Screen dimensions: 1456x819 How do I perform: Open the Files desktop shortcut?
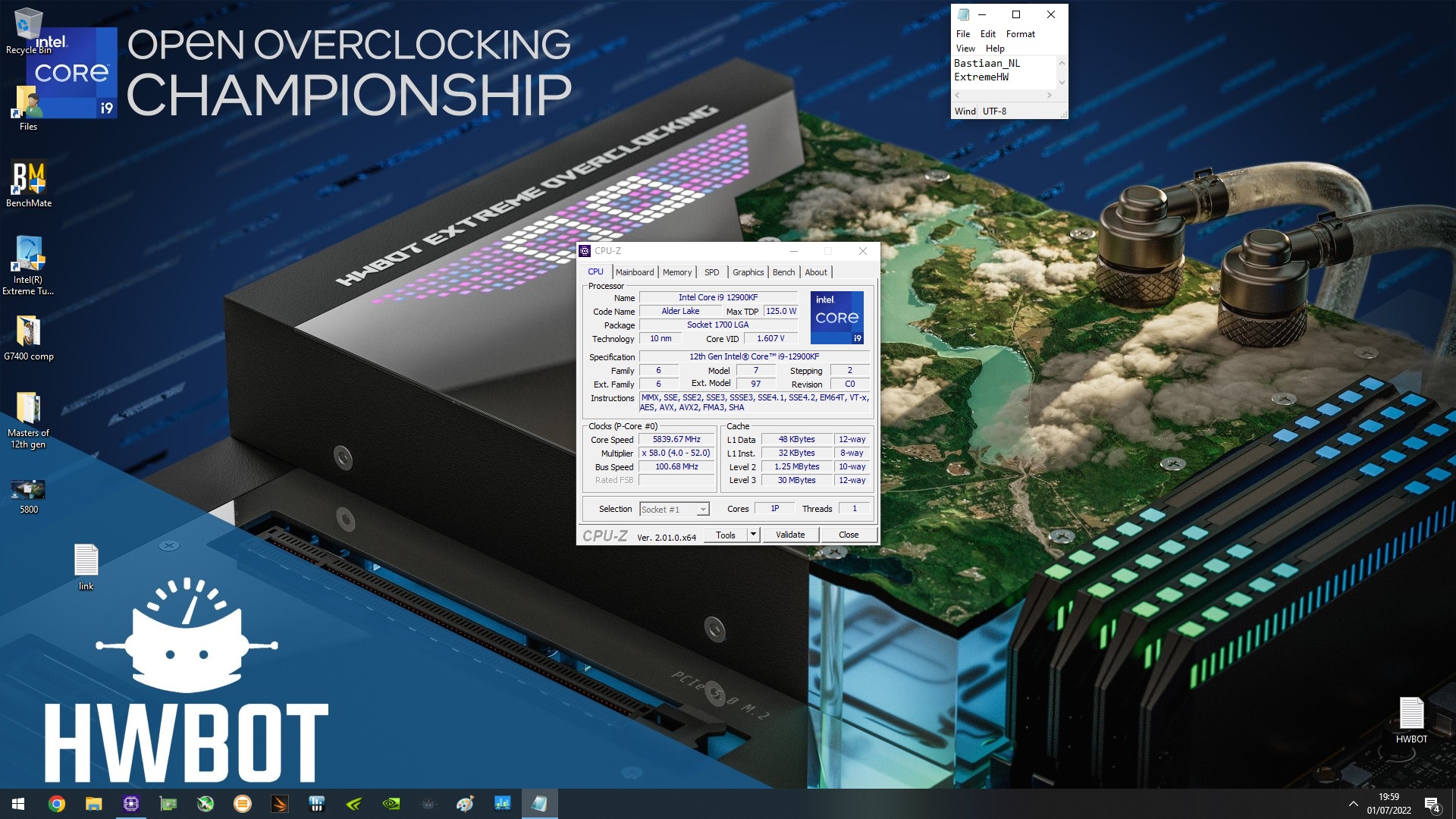point(28,108)
